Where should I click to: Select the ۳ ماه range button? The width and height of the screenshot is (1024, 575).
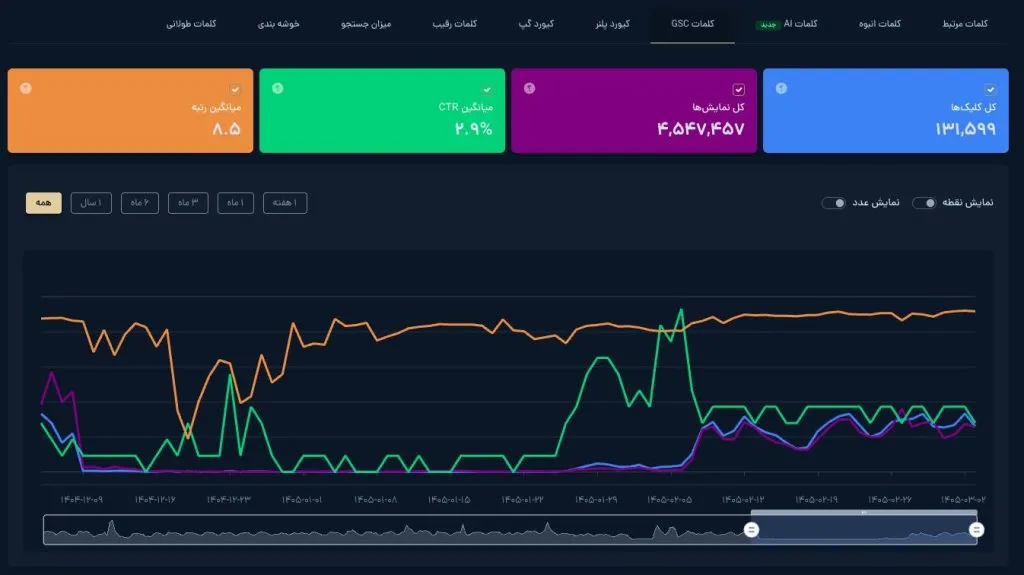tap(188, 203)
